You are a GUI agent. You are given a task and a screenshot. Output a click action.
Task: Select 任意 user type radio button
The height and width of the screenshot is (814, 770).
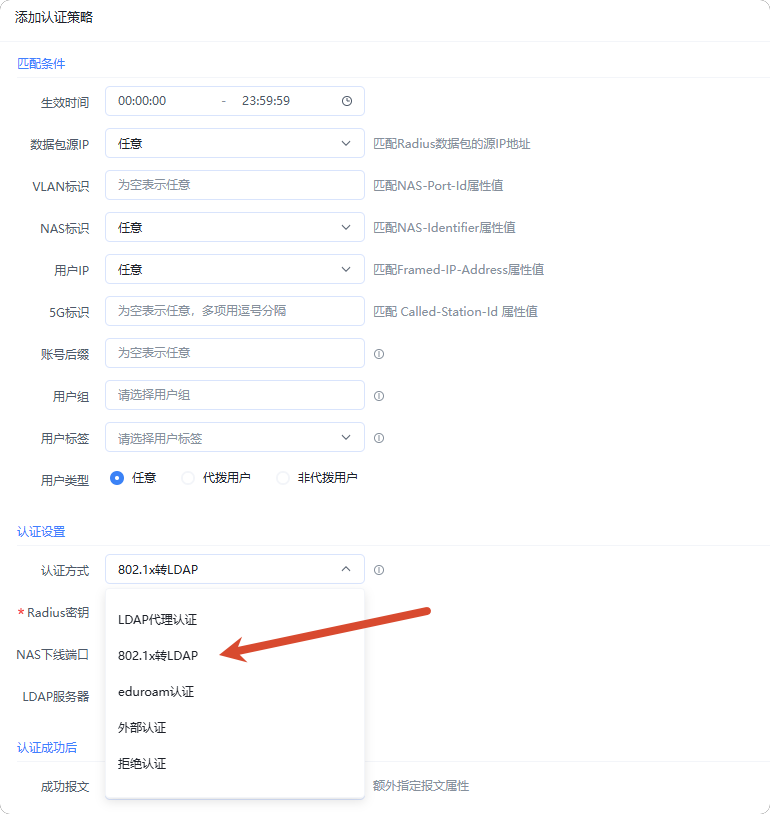coord(117,478)
